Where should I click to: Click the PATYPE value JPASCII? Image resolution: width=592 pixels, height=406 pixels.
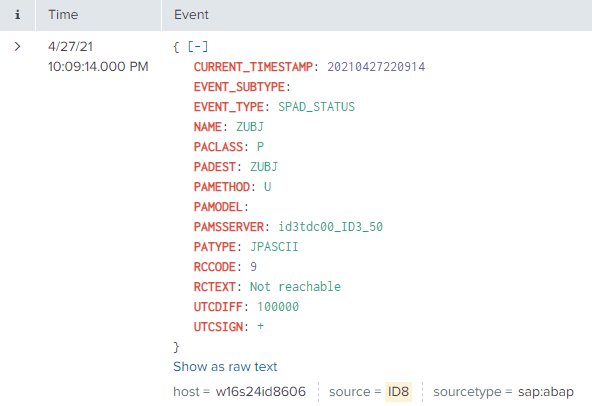pos(274,247)
